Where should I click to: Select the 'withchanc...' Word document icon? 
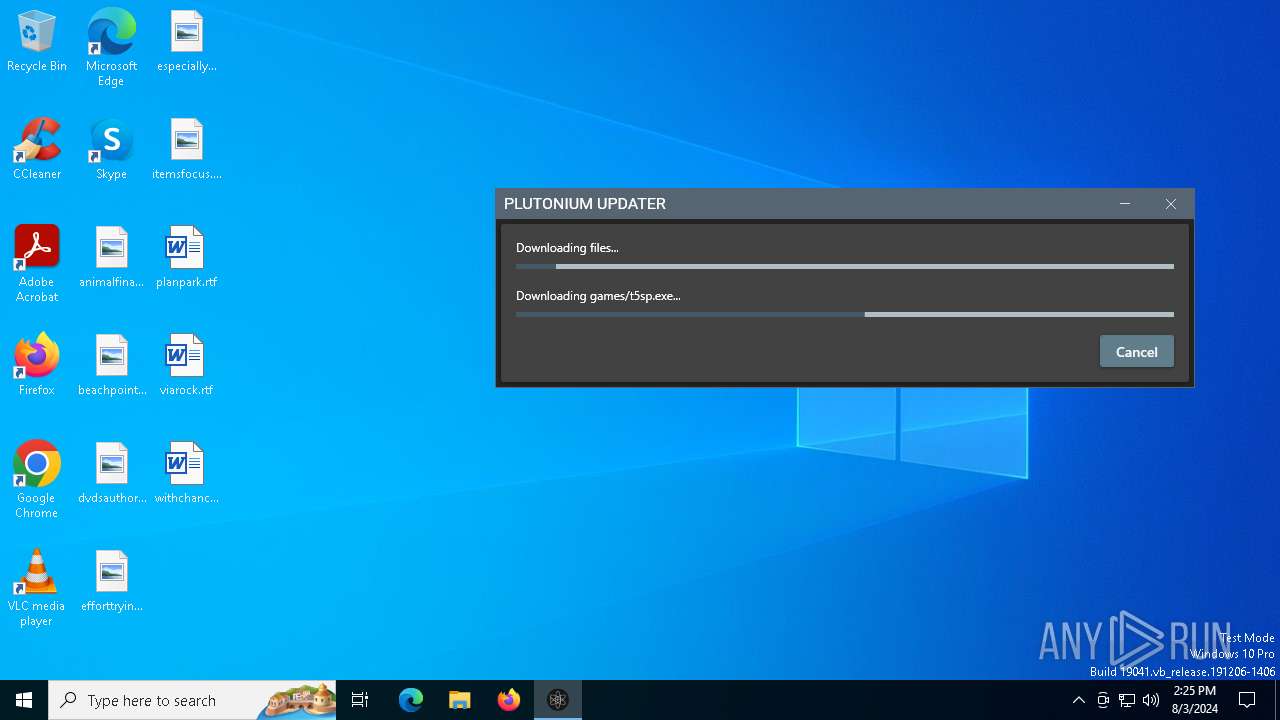click(x=186, y=474)
